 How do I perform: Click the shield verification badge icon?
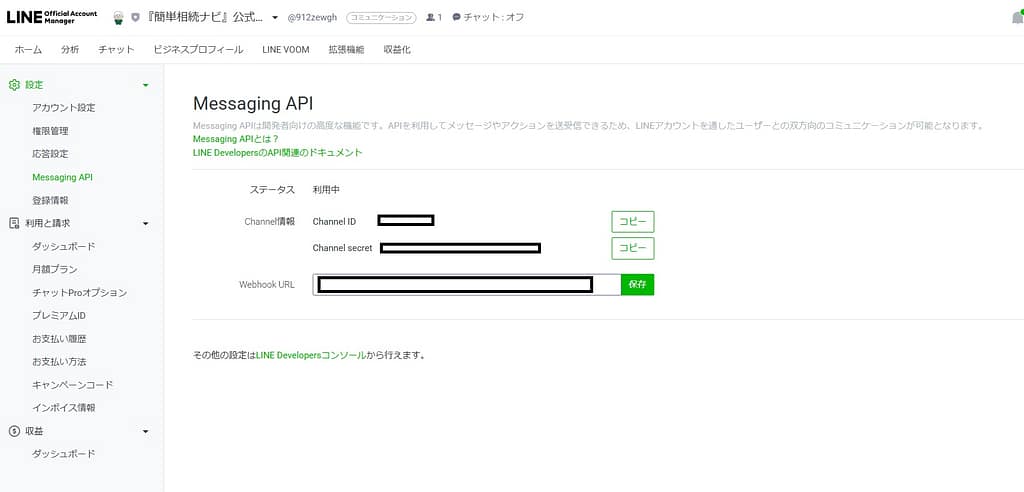click(135, 17)
